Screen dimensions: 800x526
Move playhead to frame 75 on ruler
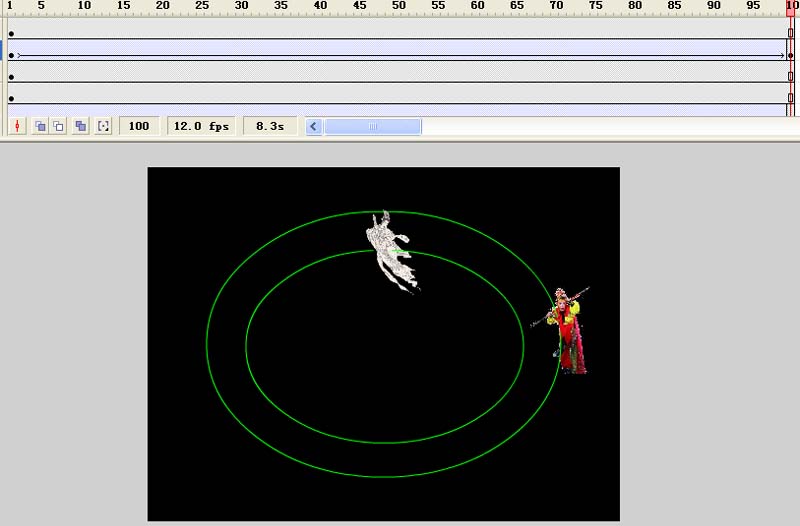pos(596,6)
